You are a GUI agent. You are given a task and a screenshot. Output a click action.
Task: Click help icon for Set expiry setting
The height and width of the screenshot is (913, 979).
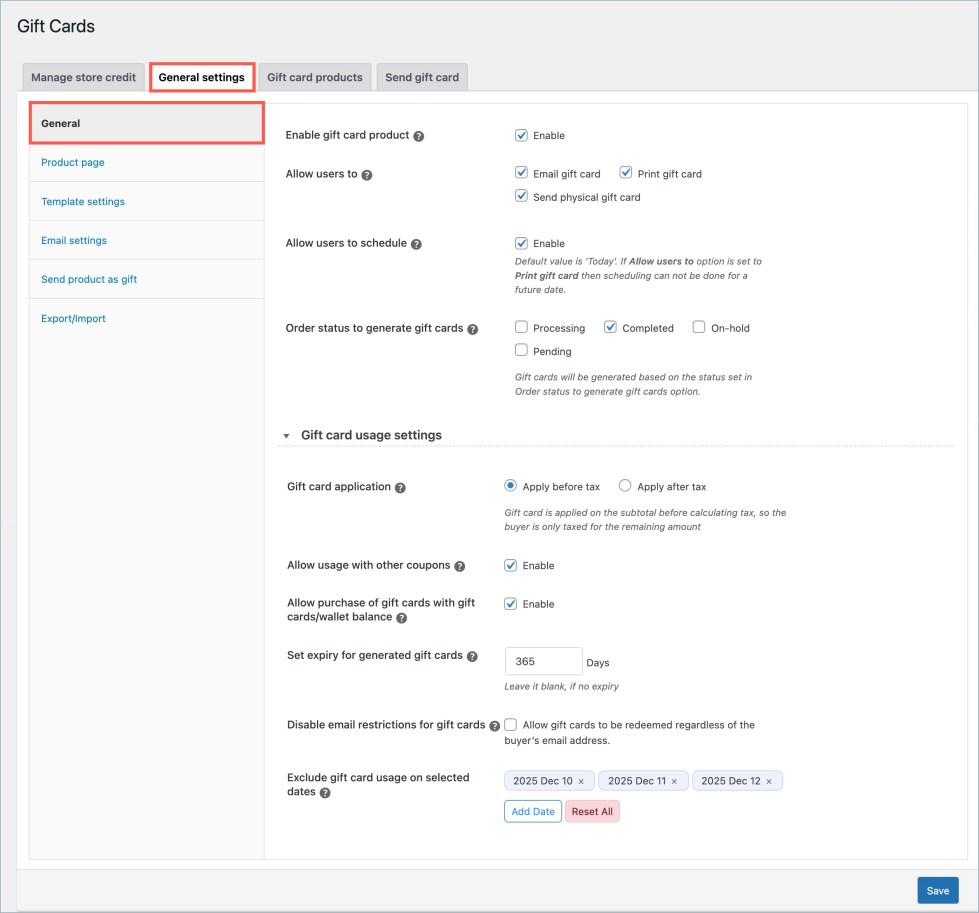[472, 657]
